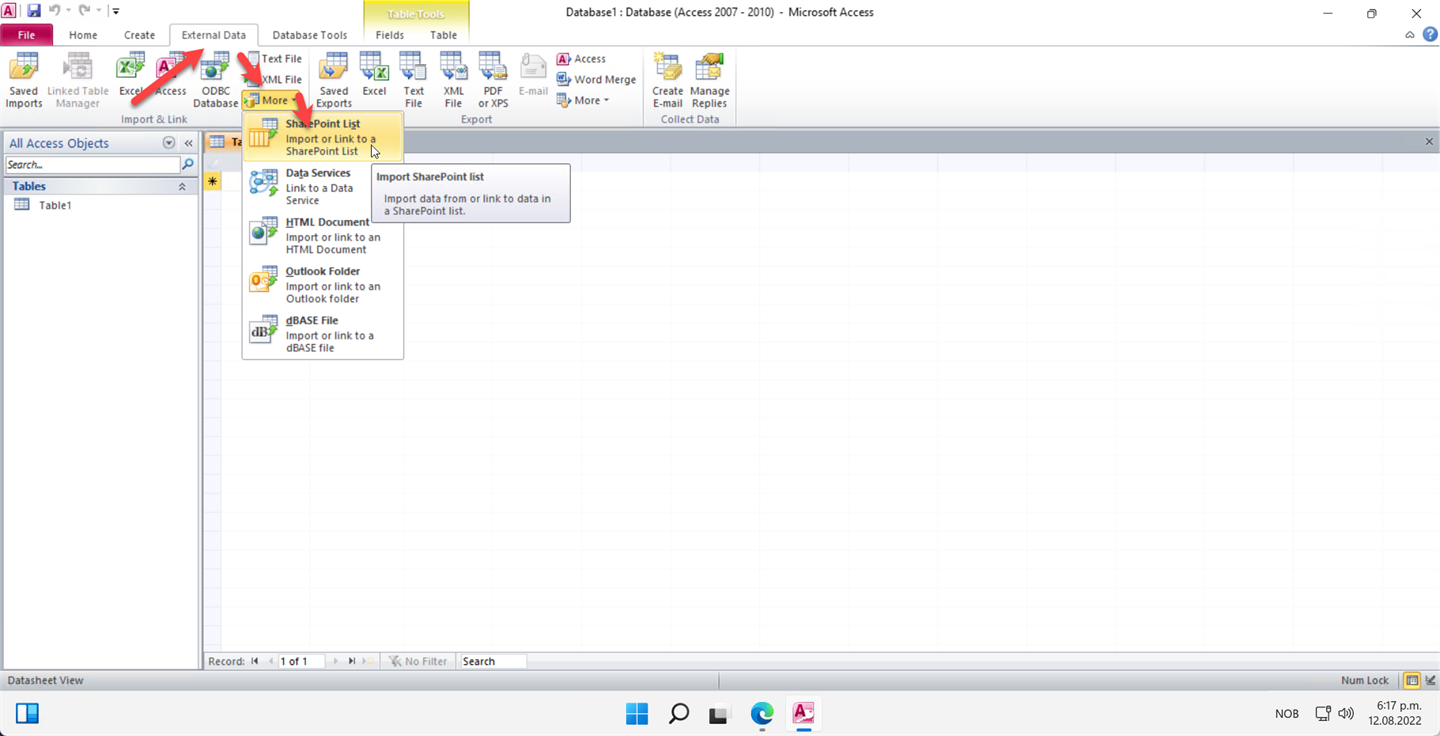
Task: Open the widgets panel on taskbar
Action: [x=28, y=714]
